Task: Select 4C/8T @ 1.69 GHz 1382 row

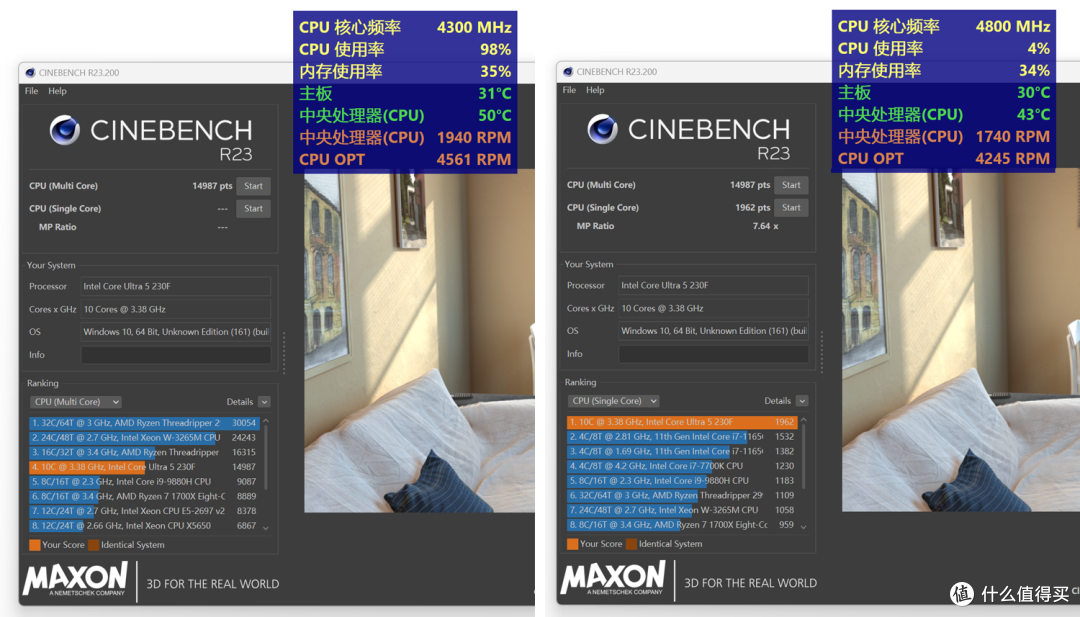Action: pyautogui.click(x=682, y=451)
